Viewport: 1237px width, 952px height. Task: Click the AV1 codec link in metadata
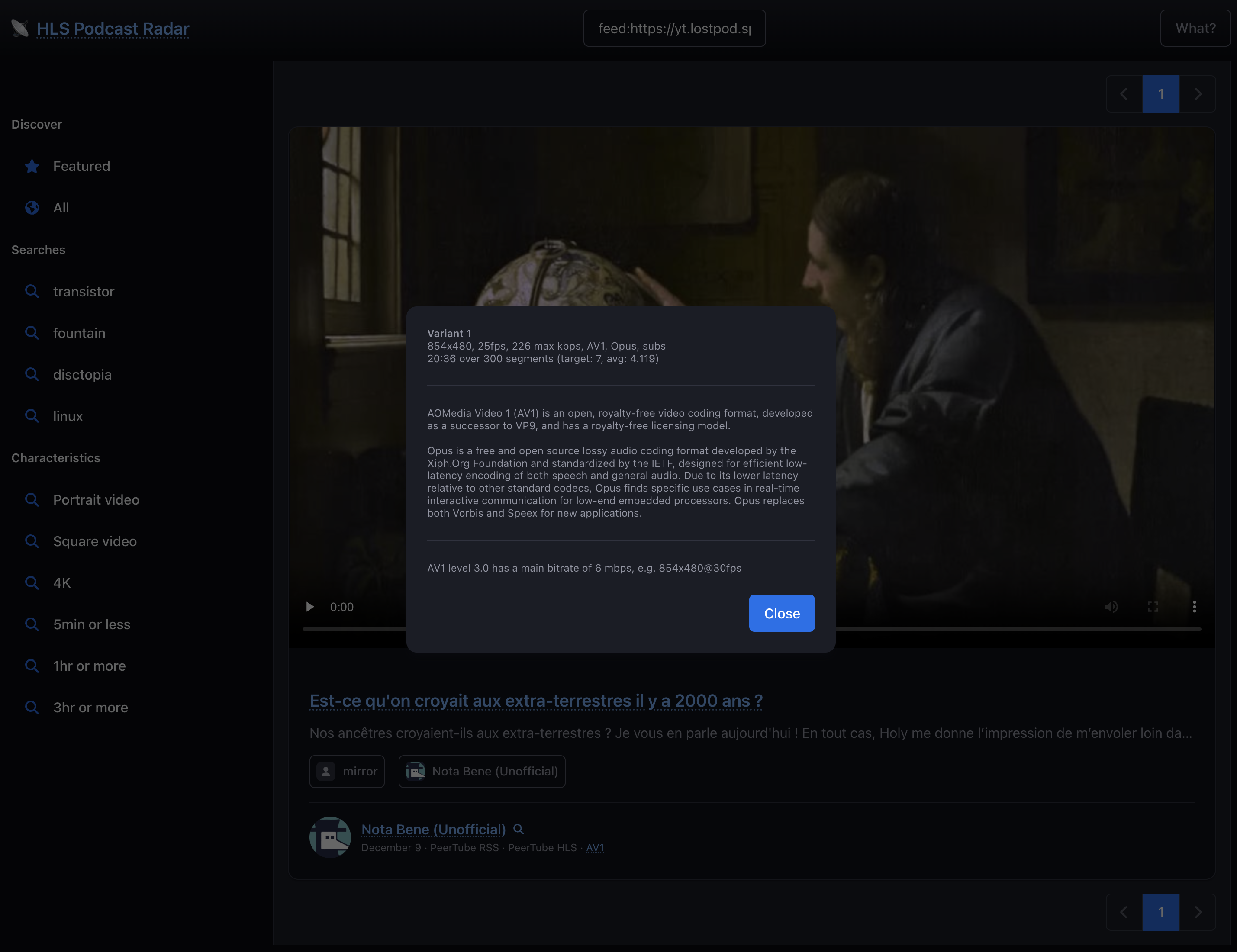point(595,848)
